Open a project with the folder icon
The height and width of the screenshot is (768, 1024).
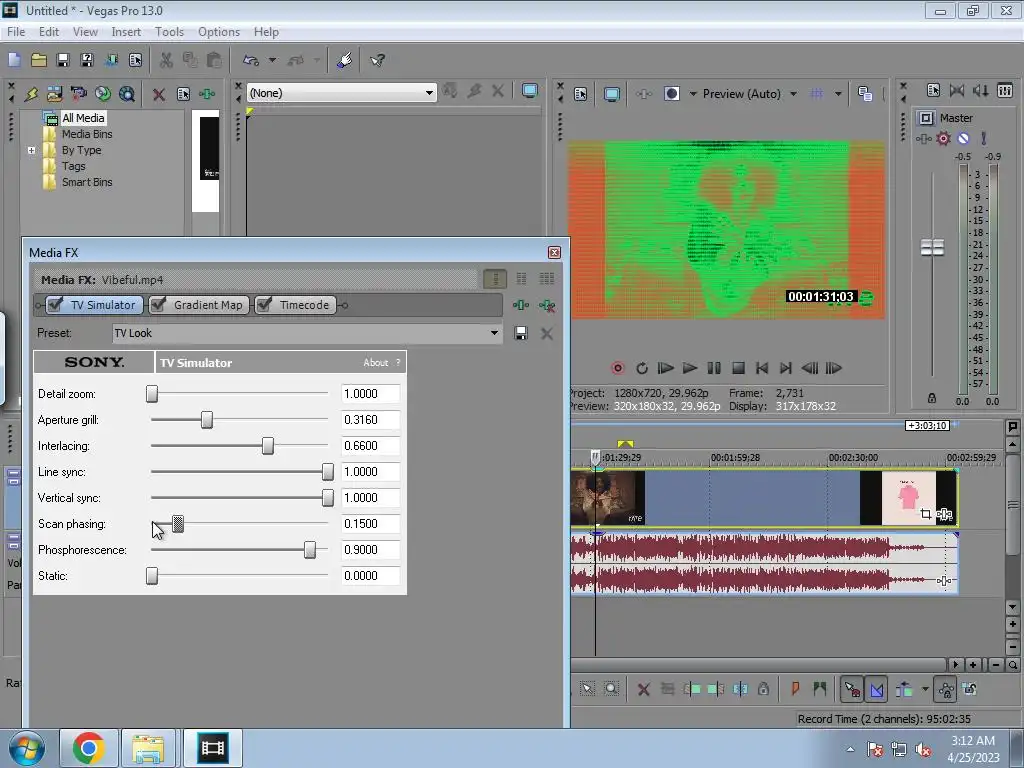39,60
